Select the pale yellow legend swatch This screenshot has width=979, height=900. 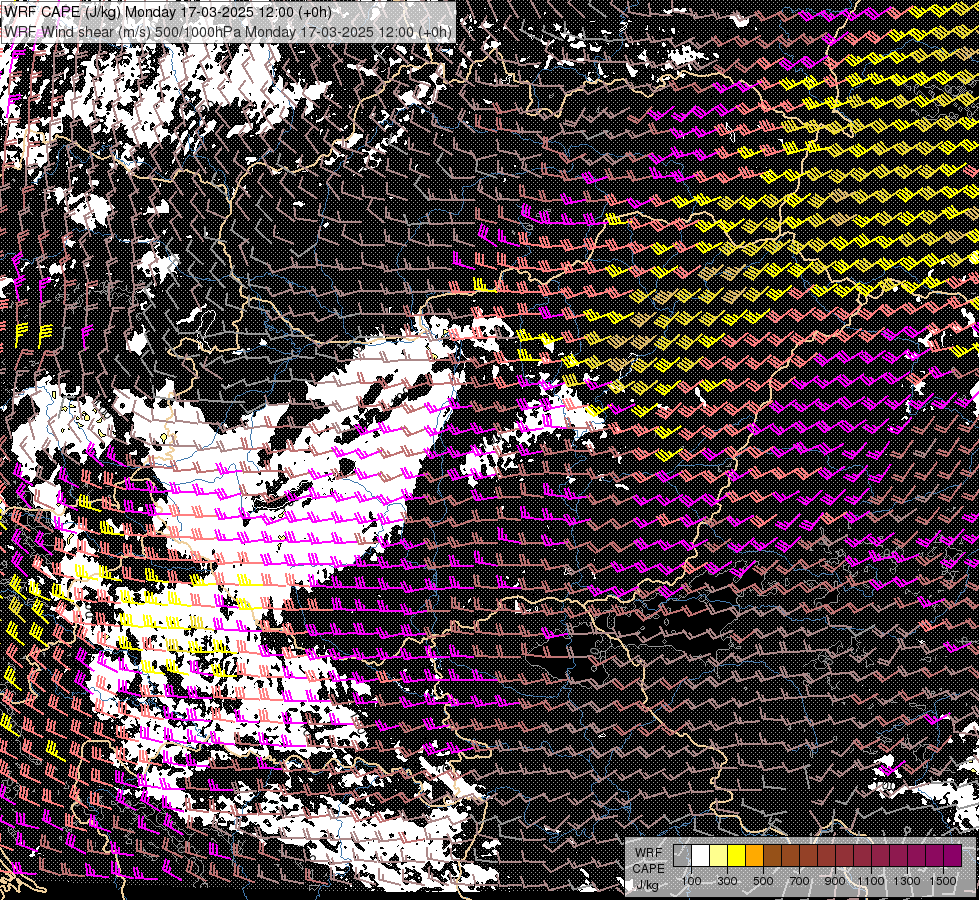click(719, 855)
